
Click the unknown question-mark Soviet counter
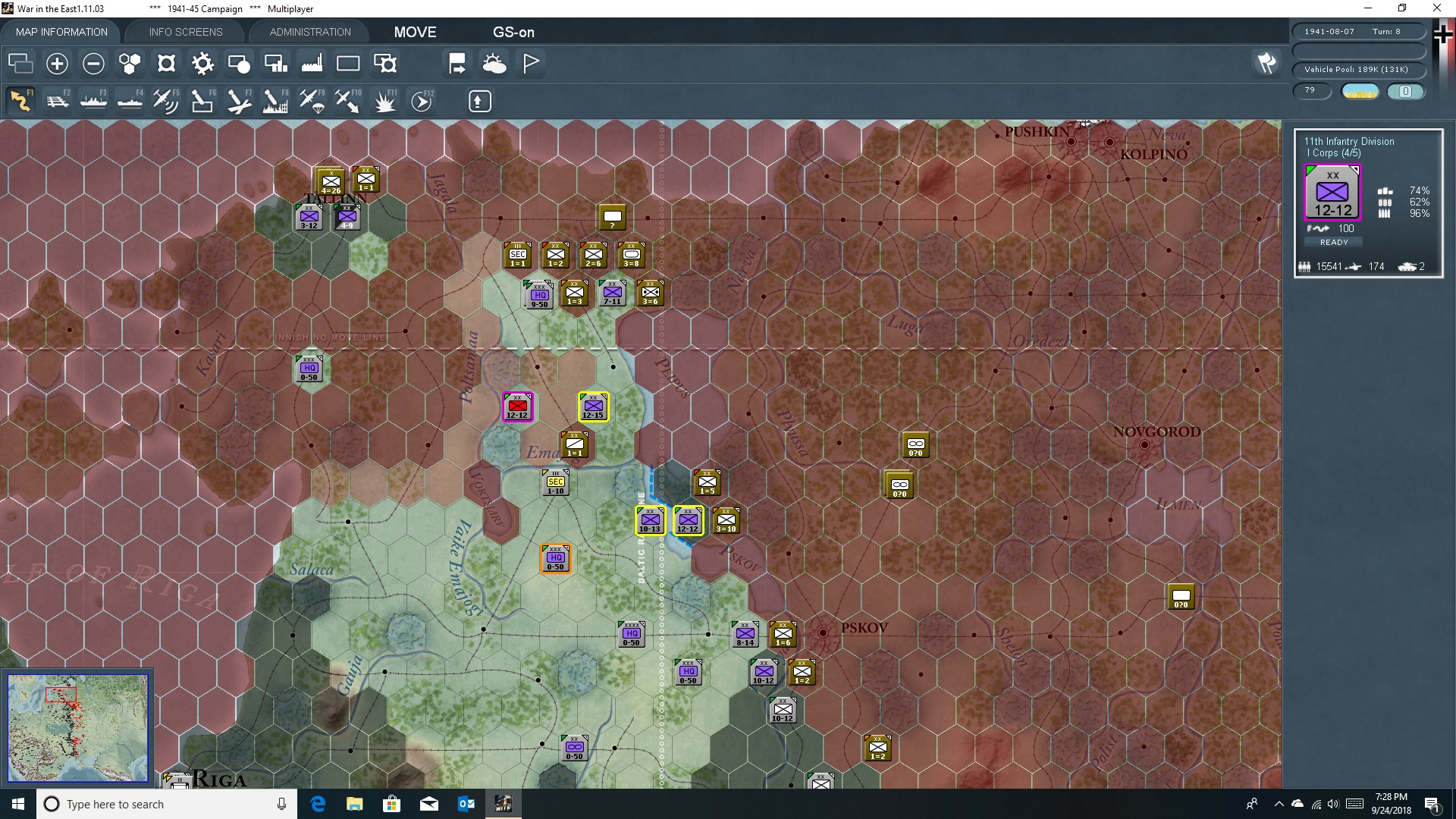tap(612, 218)
